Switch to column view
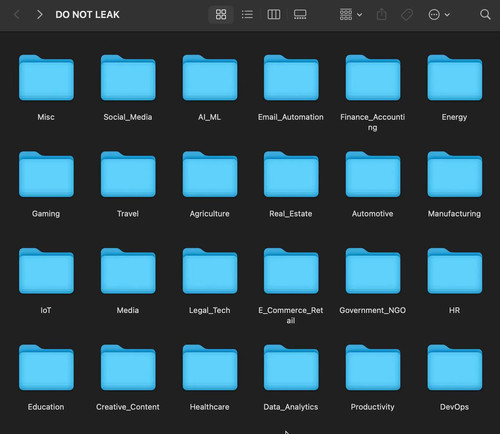Viewport: 500px width, 434px height. pos(274,14)
